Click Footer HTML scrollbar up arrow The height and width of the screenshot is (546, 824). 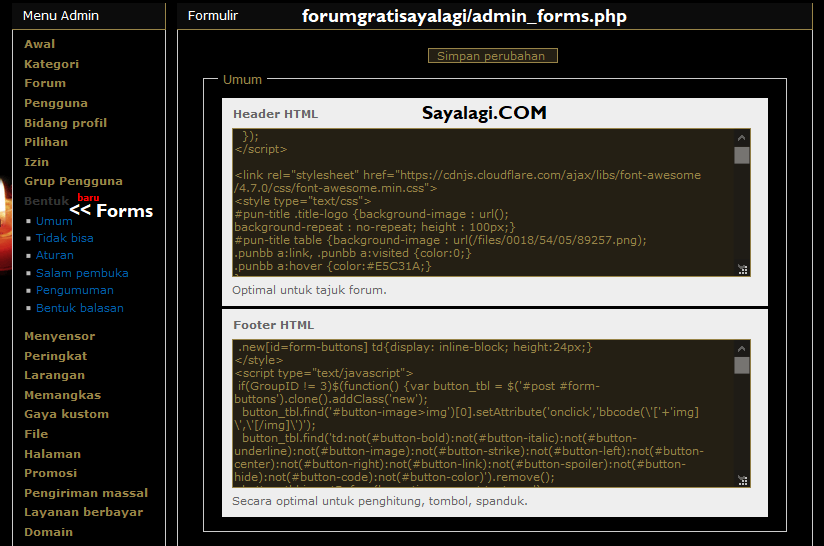(x=741, y=348)
